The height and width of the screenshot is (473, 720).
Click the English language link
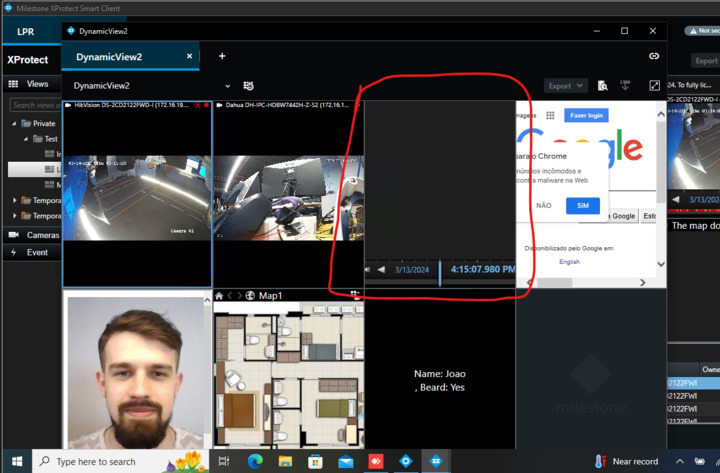pos(569,262)
